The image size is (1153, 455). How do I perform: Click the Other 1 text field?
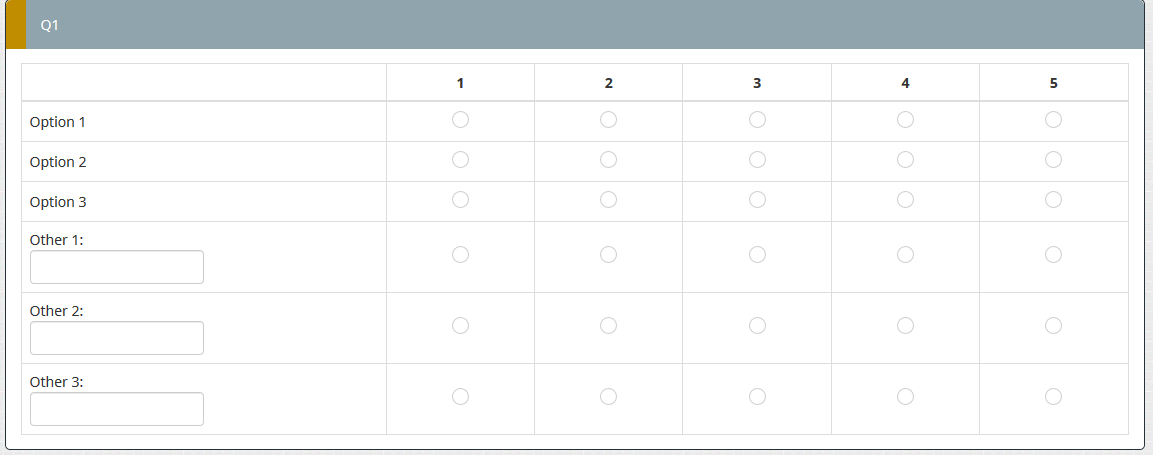point(117,267)
